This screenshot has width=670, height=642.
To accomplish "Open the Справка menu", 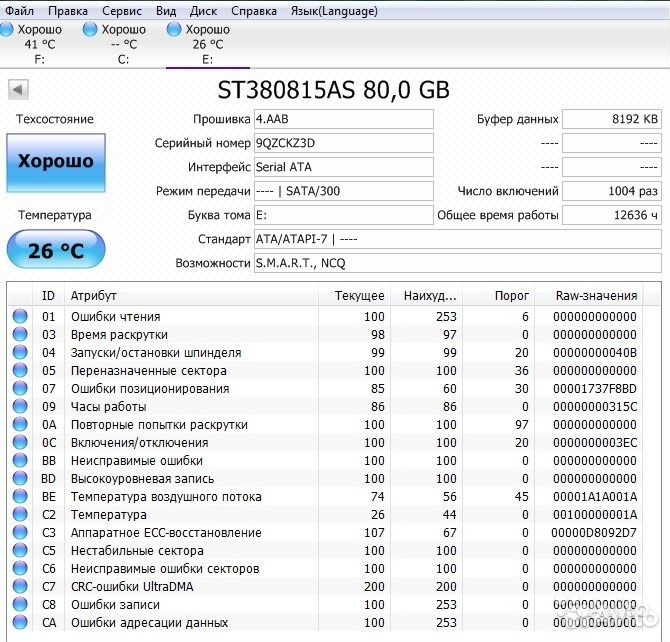I will click(254, 11).
